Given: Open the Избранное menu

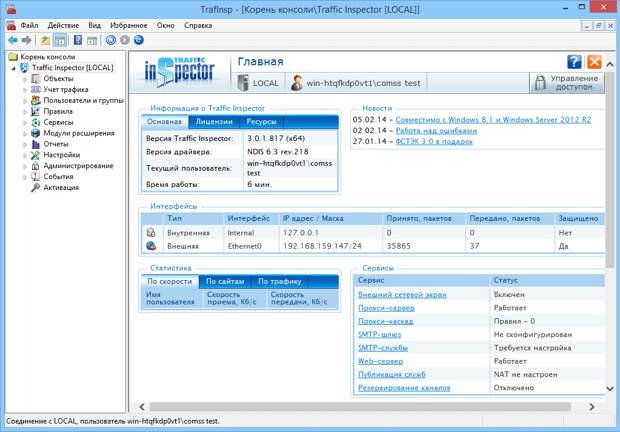Looking at the screenshot, I should [x=129, y=25].
